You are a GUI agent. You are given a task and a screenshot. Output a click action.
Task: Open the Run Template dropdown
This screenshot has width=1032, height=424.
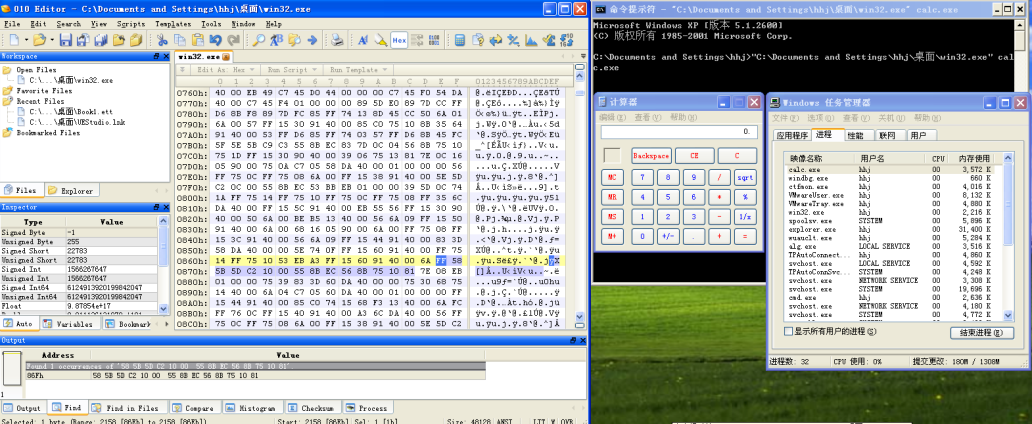(x=357, y=69)
